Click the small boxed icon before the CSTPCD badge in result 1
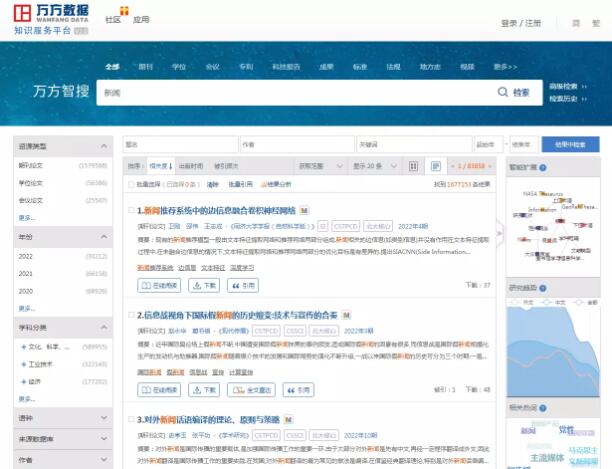This screenshot has height=469, width=612. pyautogui.click(x=322, y=226)
